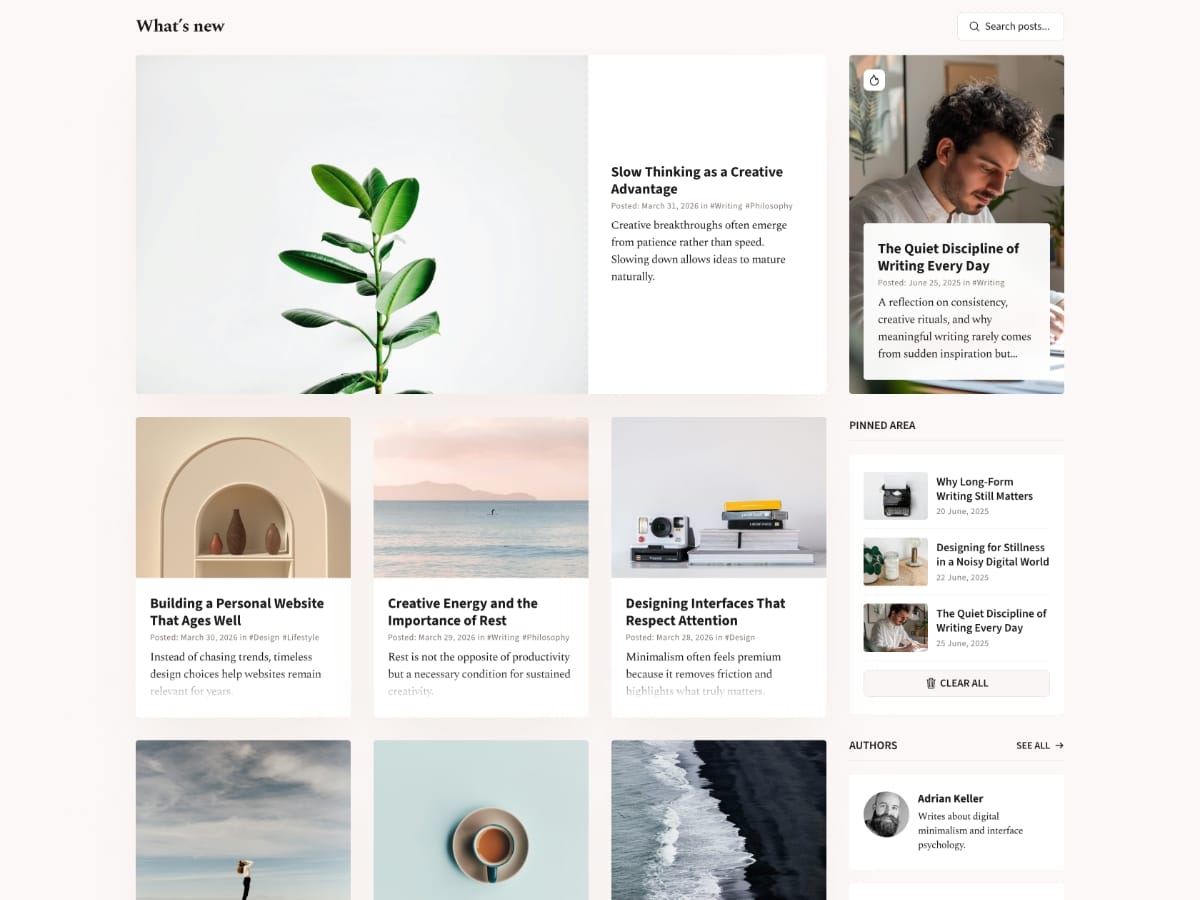Click the candle and plant pinned thumbnail
The image size is (1200, 900).
pos(896,562)
